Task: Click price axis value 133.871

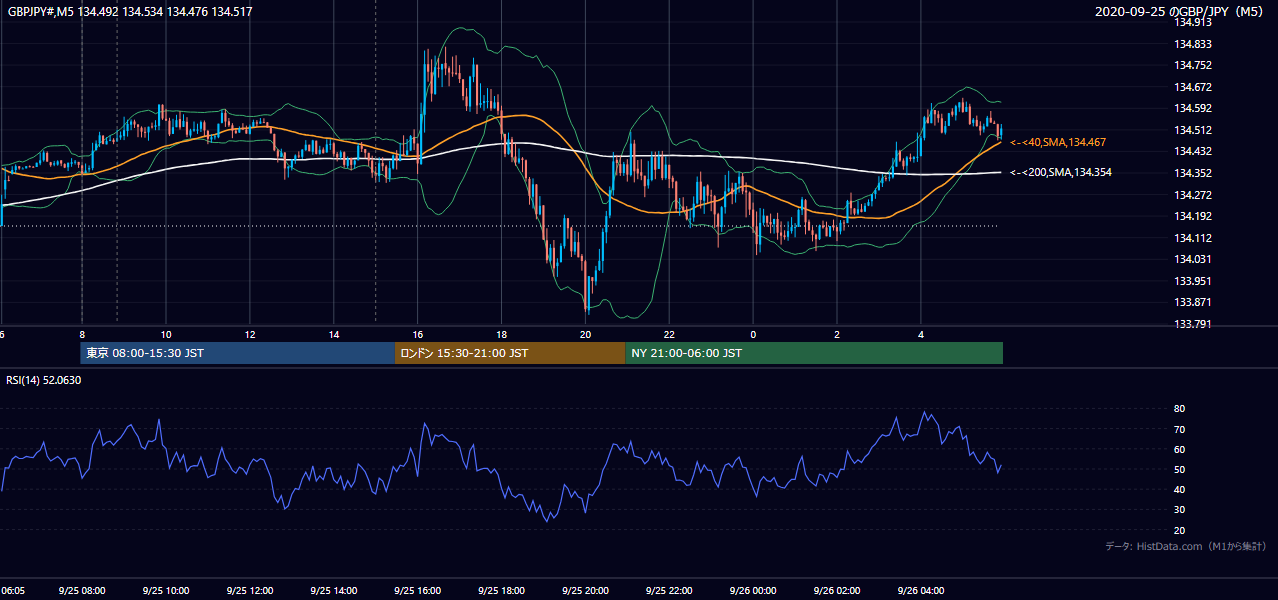Action: (1193, 302)
